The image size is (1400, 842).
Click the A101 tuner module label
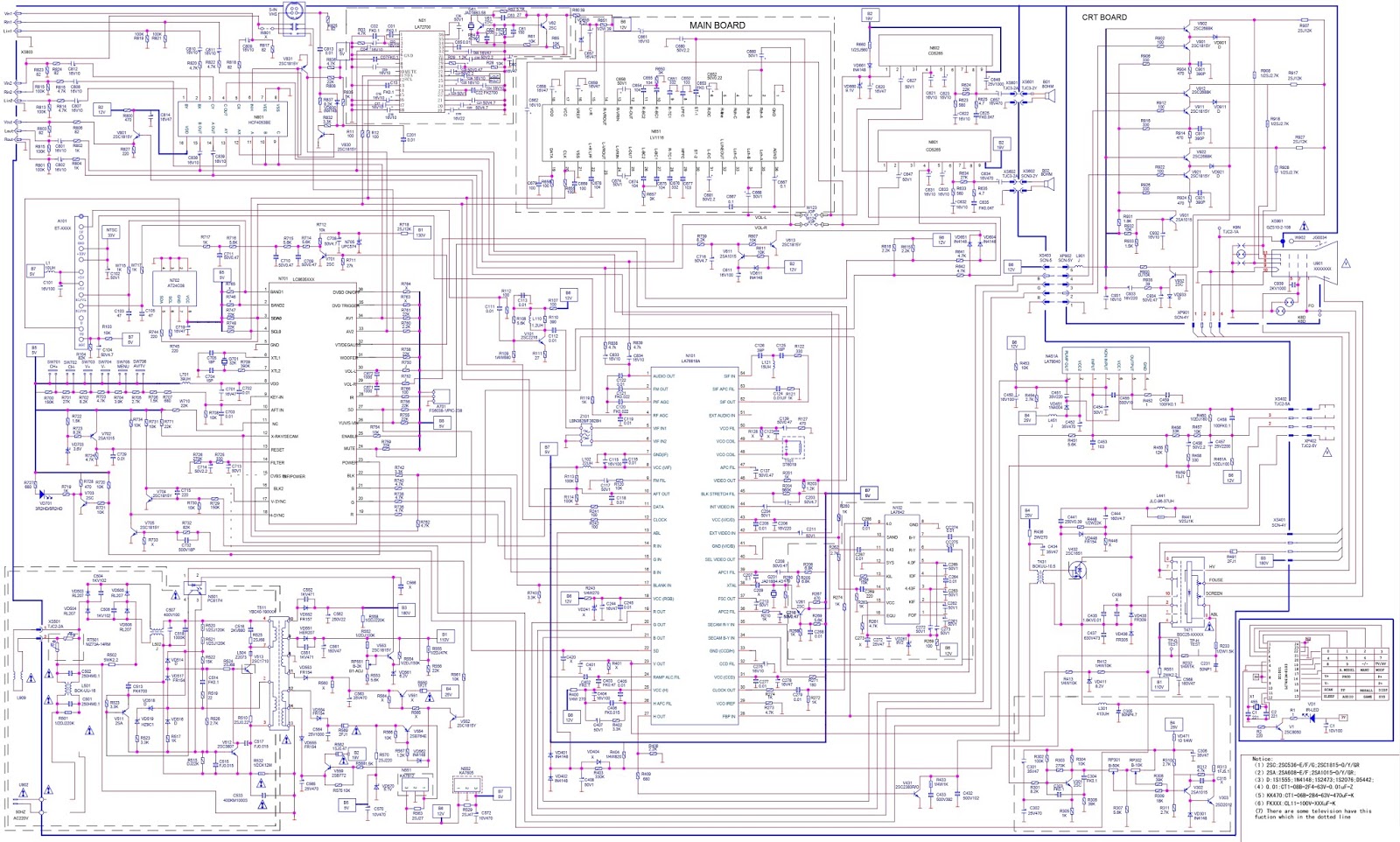62,224
